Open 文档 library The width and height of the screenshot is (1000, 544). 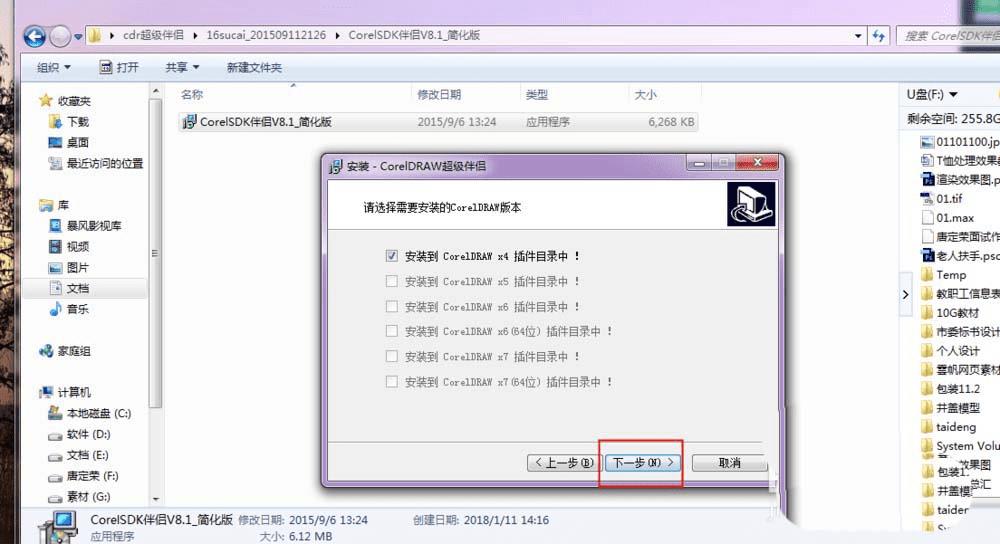[70, 288]
